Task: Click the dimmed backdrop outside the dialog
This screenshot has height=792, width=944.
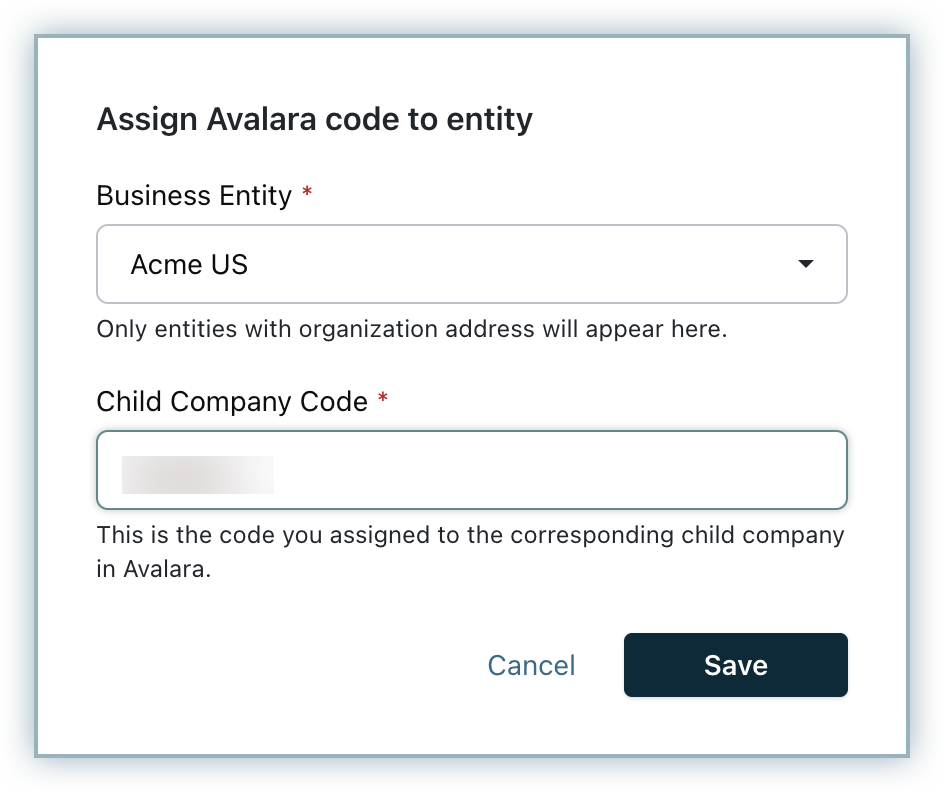Action: [18, 400]
